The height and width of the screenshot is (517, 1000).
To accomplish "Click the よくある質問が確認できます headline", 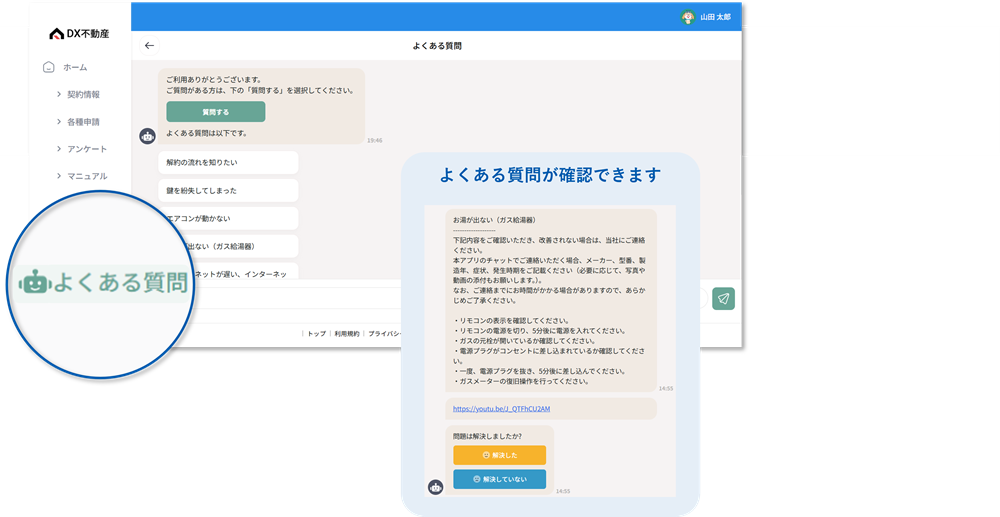I will 550,175.
